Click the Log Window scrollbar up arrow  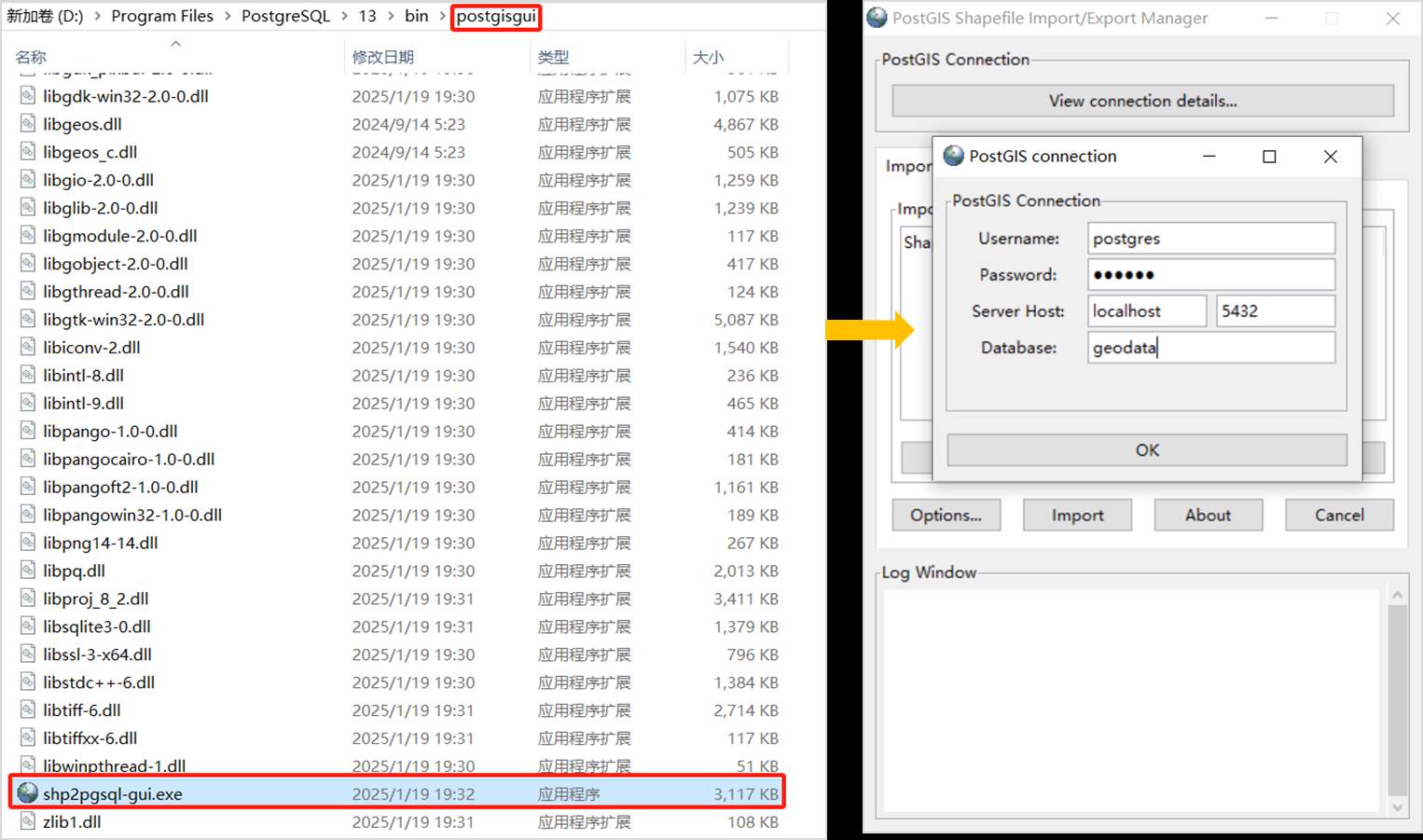(x=1397, y=595)
